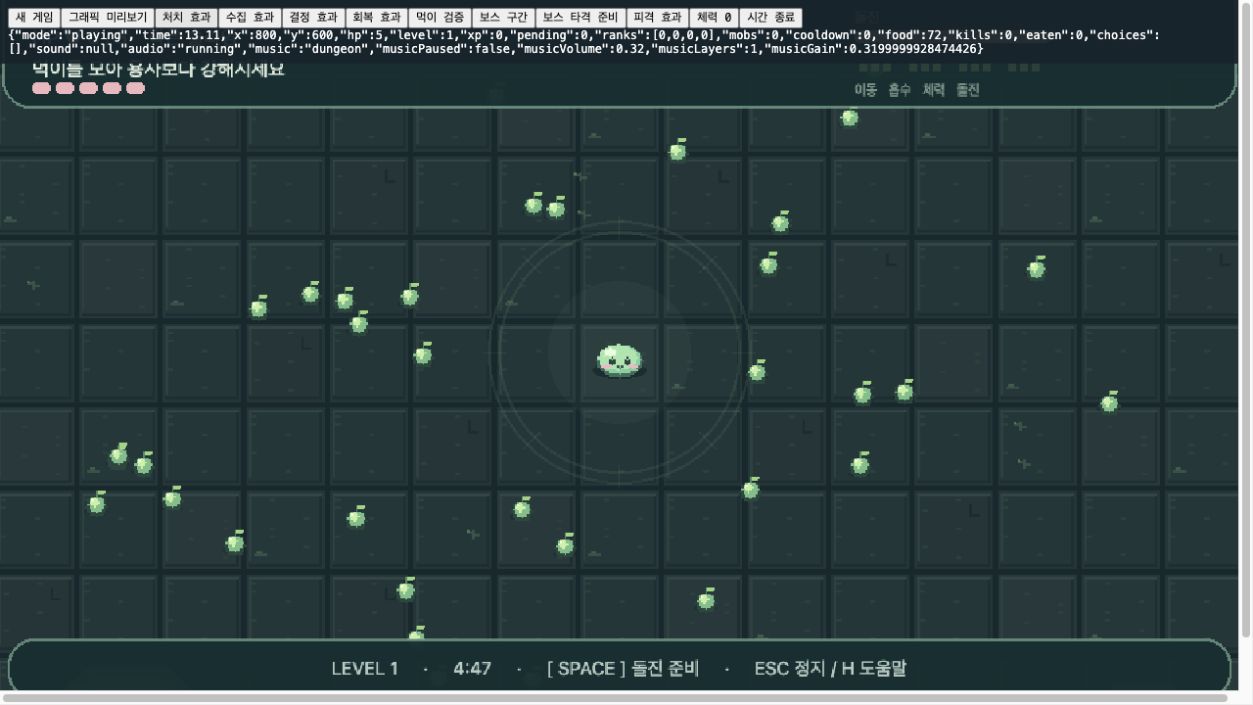Click the 이동 stat label
Screen dimensions: 1253x705
pyautogui.click(x=865, y=90)
